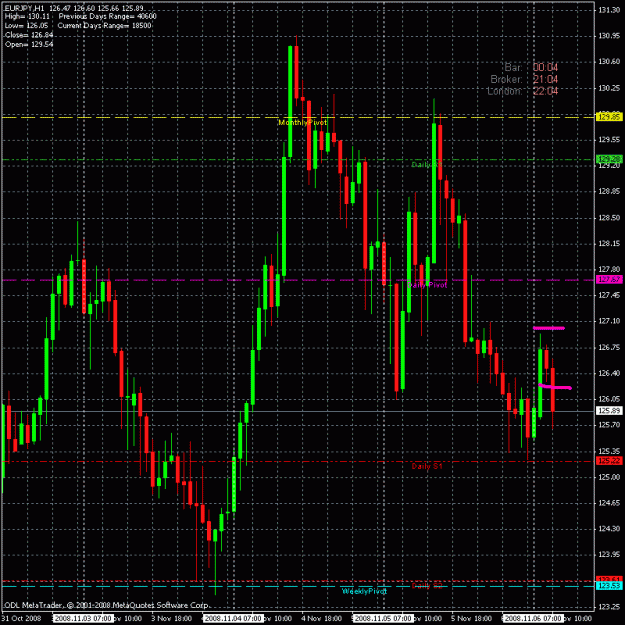Click the 2008.11.04 07:00 date marker
625x625 pixels.
[233, 619]
